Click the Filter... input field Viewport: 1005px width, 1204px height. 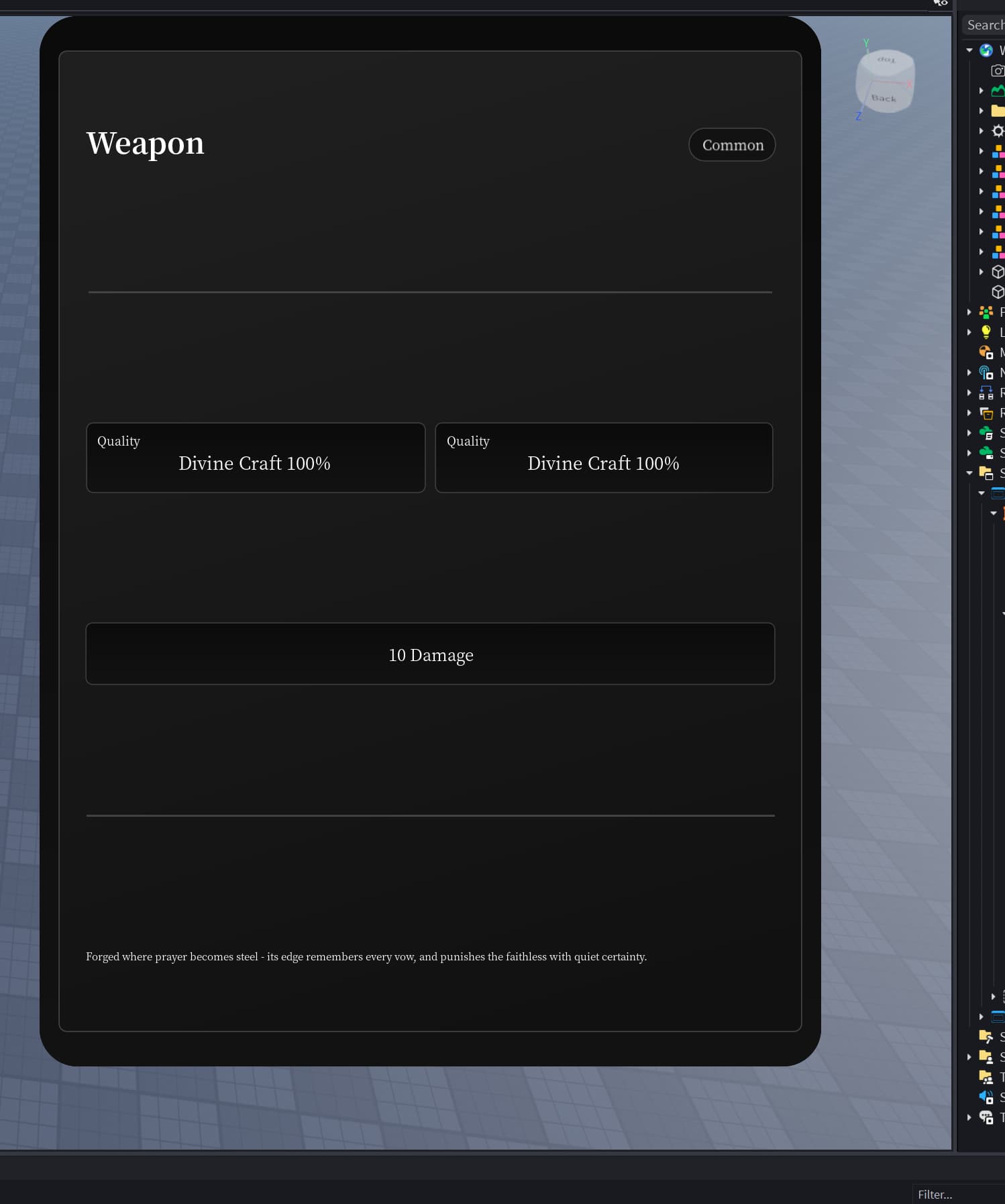pyautogui.click(x=959, y=1195)
